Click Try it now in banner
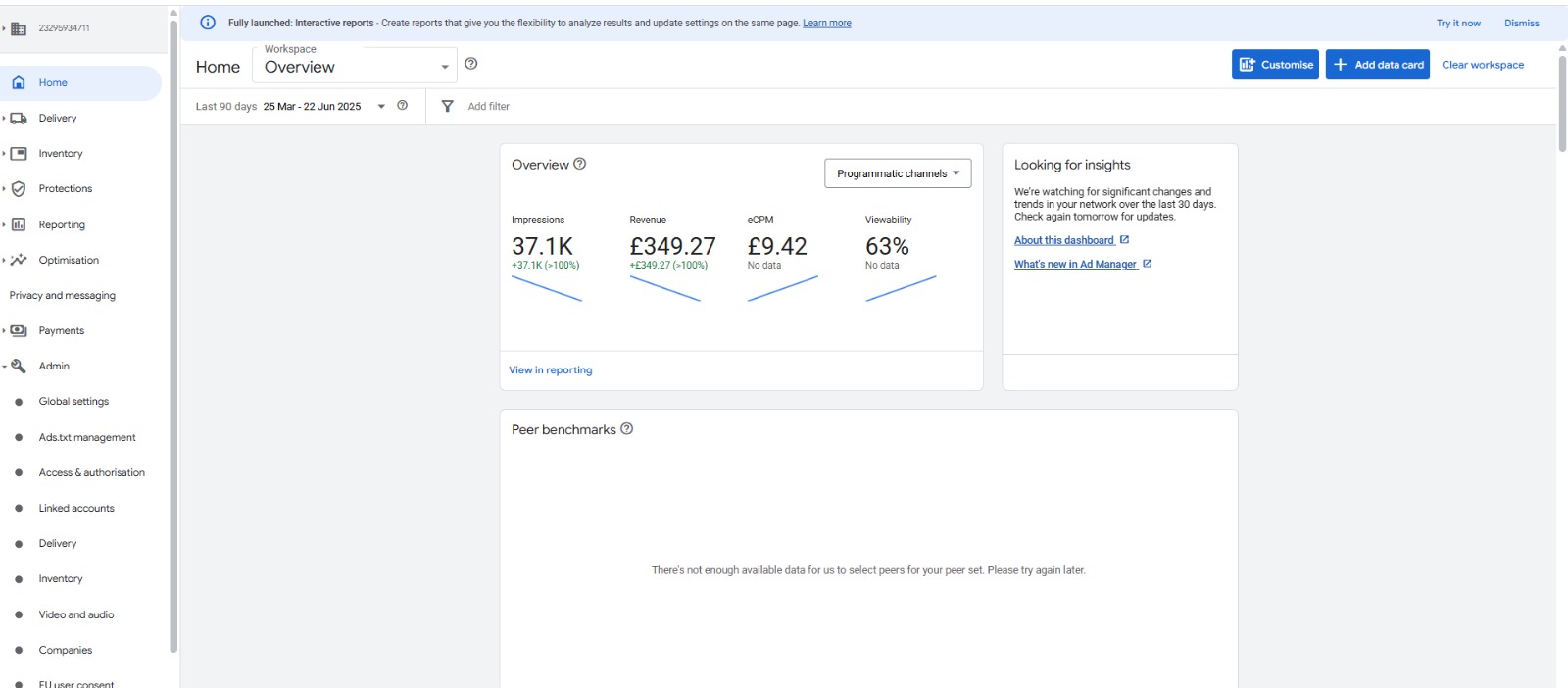The width and height of the screenshot is (1568, 688). 1458,23
